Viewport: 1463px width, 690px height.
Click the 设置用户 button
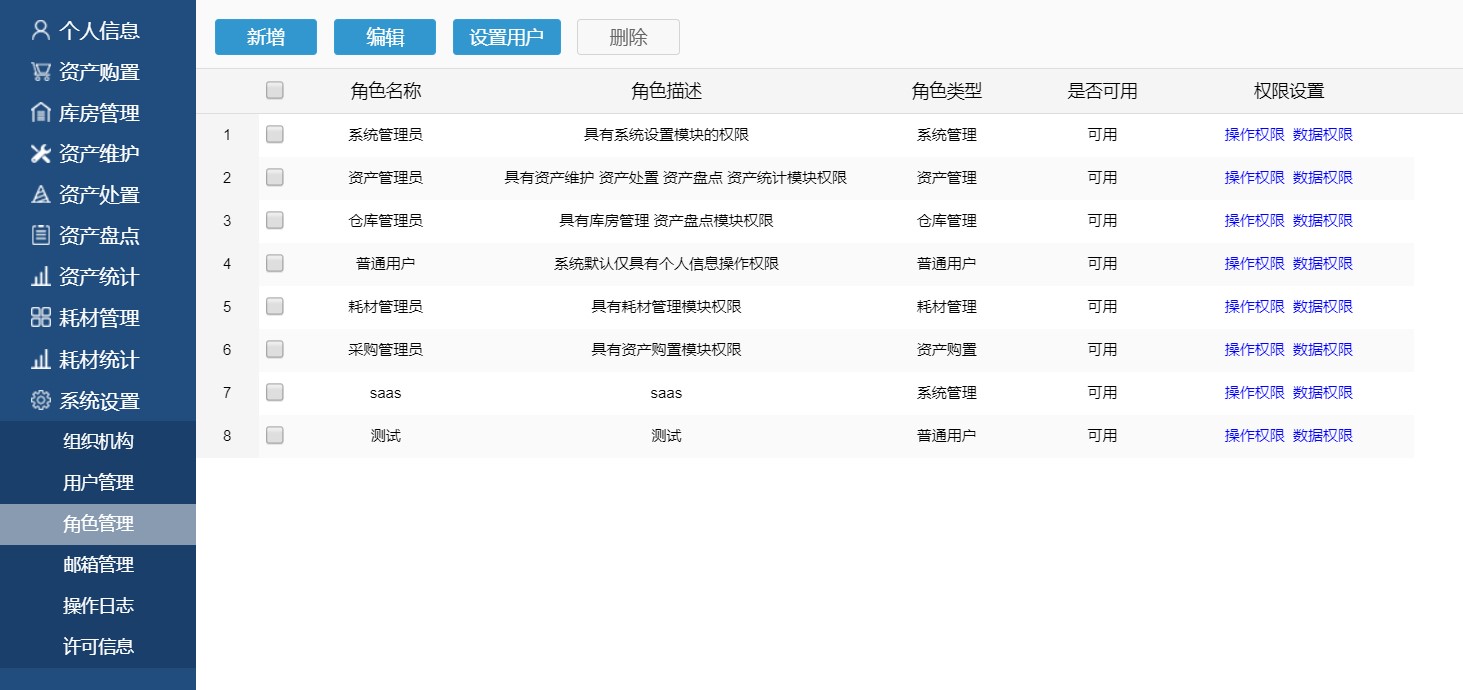coord(507,37)
